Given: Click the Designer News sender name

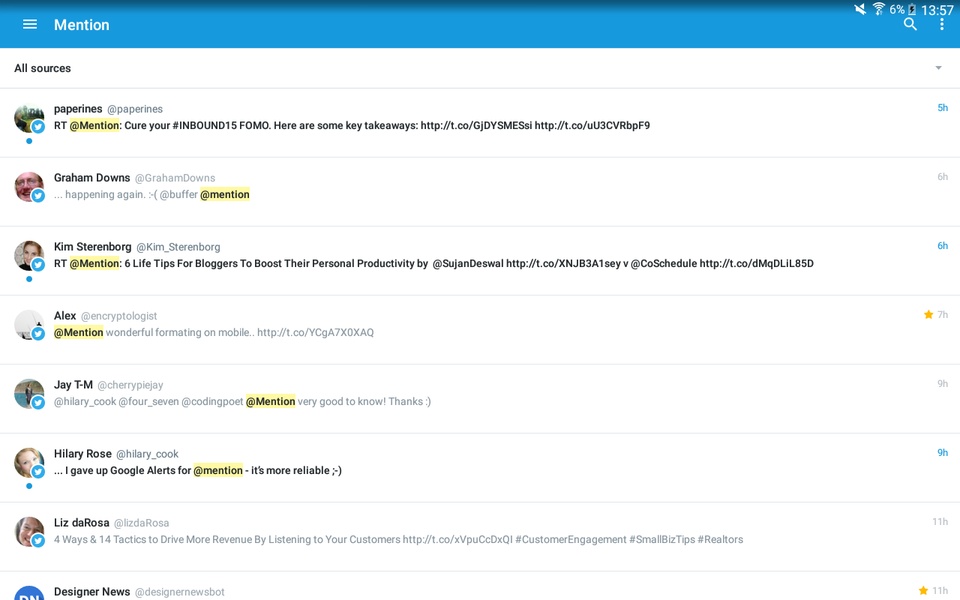Looking at the screenshot, I should click(92, 591).
